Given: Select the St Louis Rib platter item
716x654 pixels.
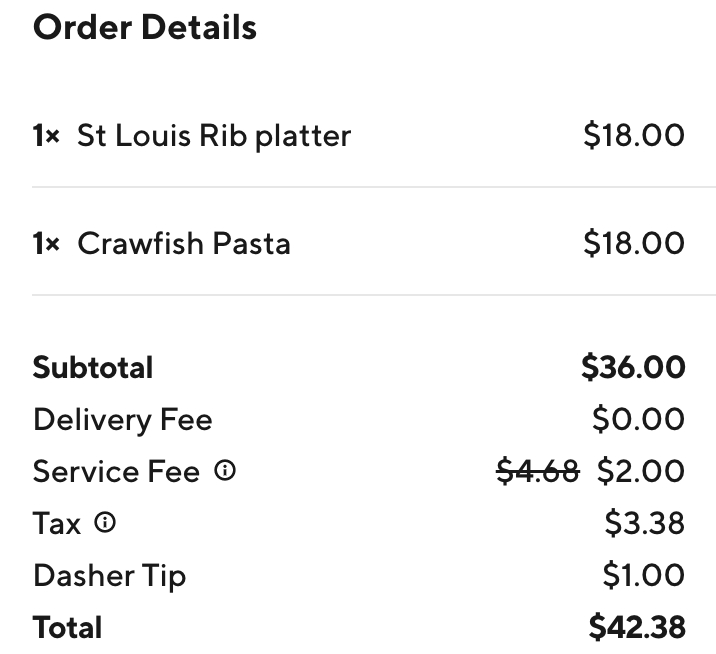Looking at the screenshot, I should click(214, 135).
